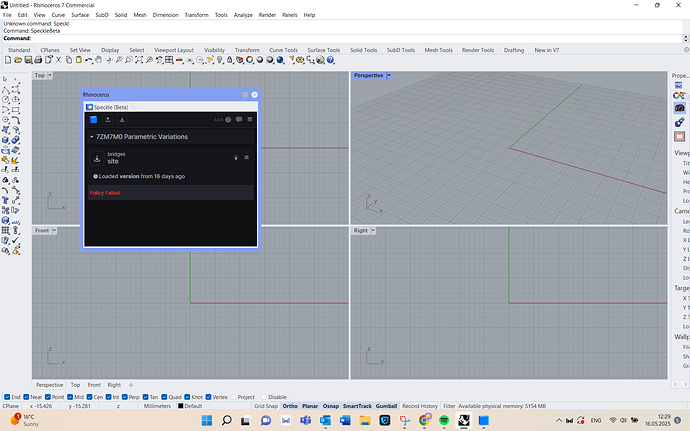Collapse the 7ZM7M0 Parametric Variations project
Screen dimensions: 690x431
[92, 137]
